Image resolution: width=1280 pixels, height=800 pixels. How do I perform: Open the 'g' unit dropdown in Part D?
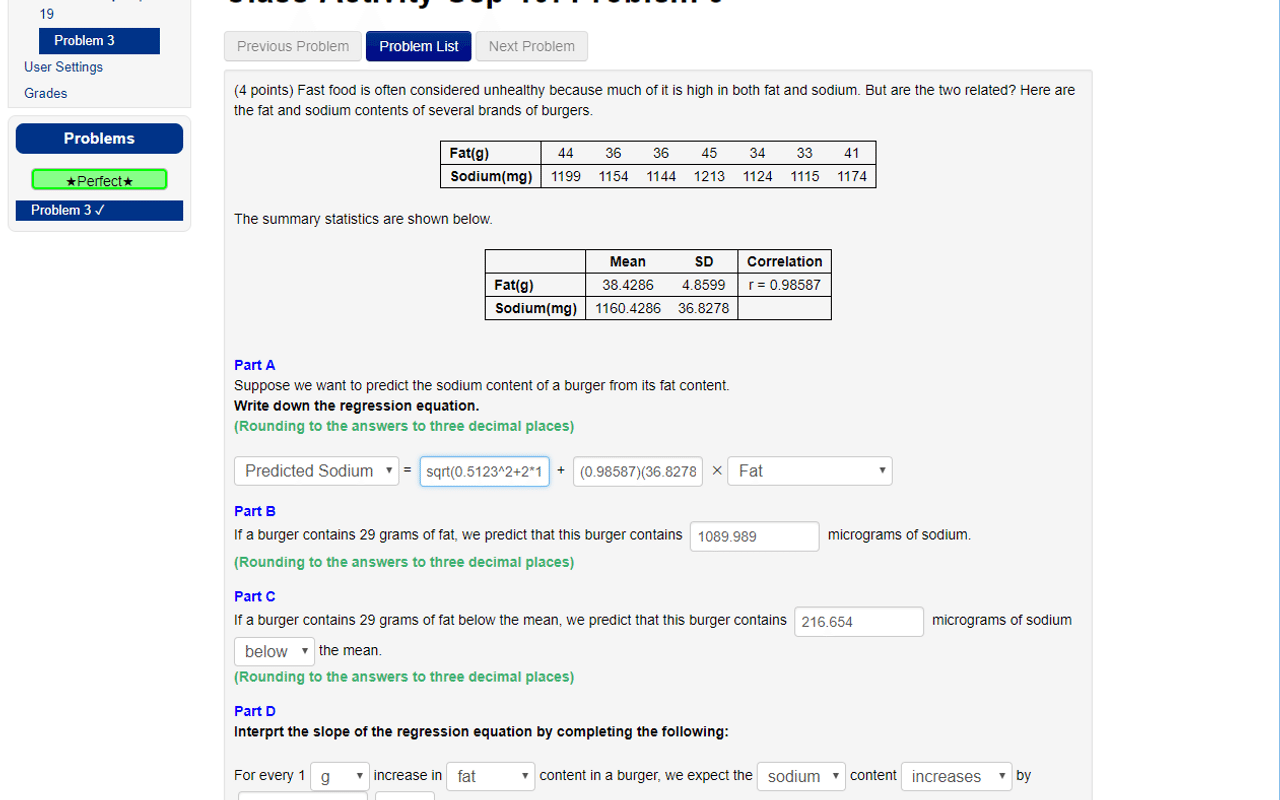coord(340,776)
